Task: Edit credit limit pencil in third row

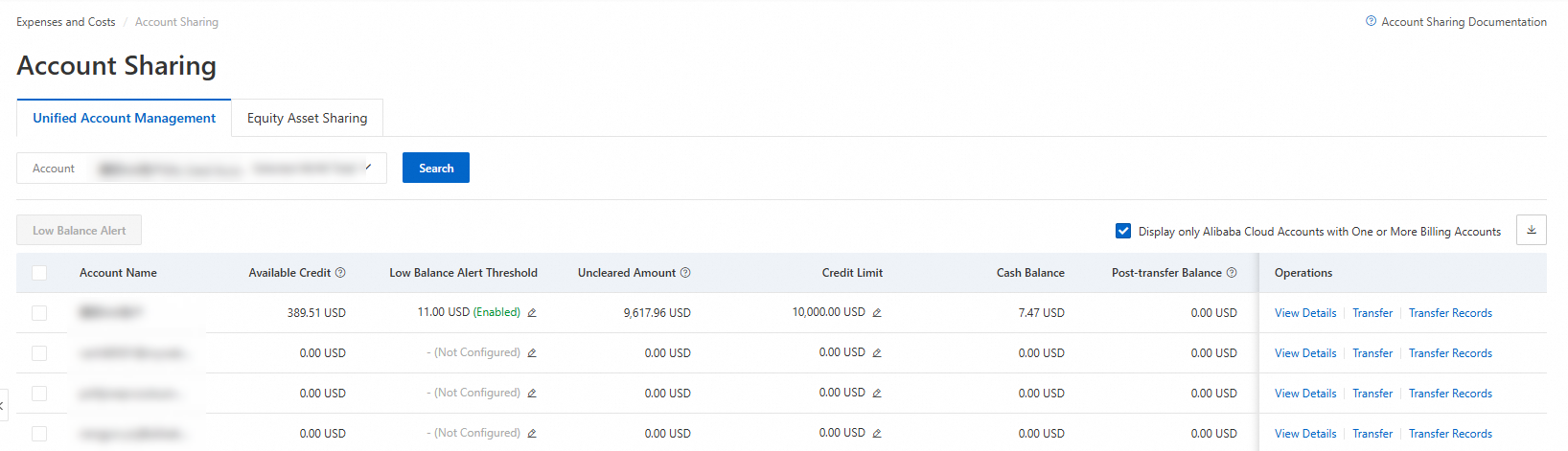Action: coord(877,394)
